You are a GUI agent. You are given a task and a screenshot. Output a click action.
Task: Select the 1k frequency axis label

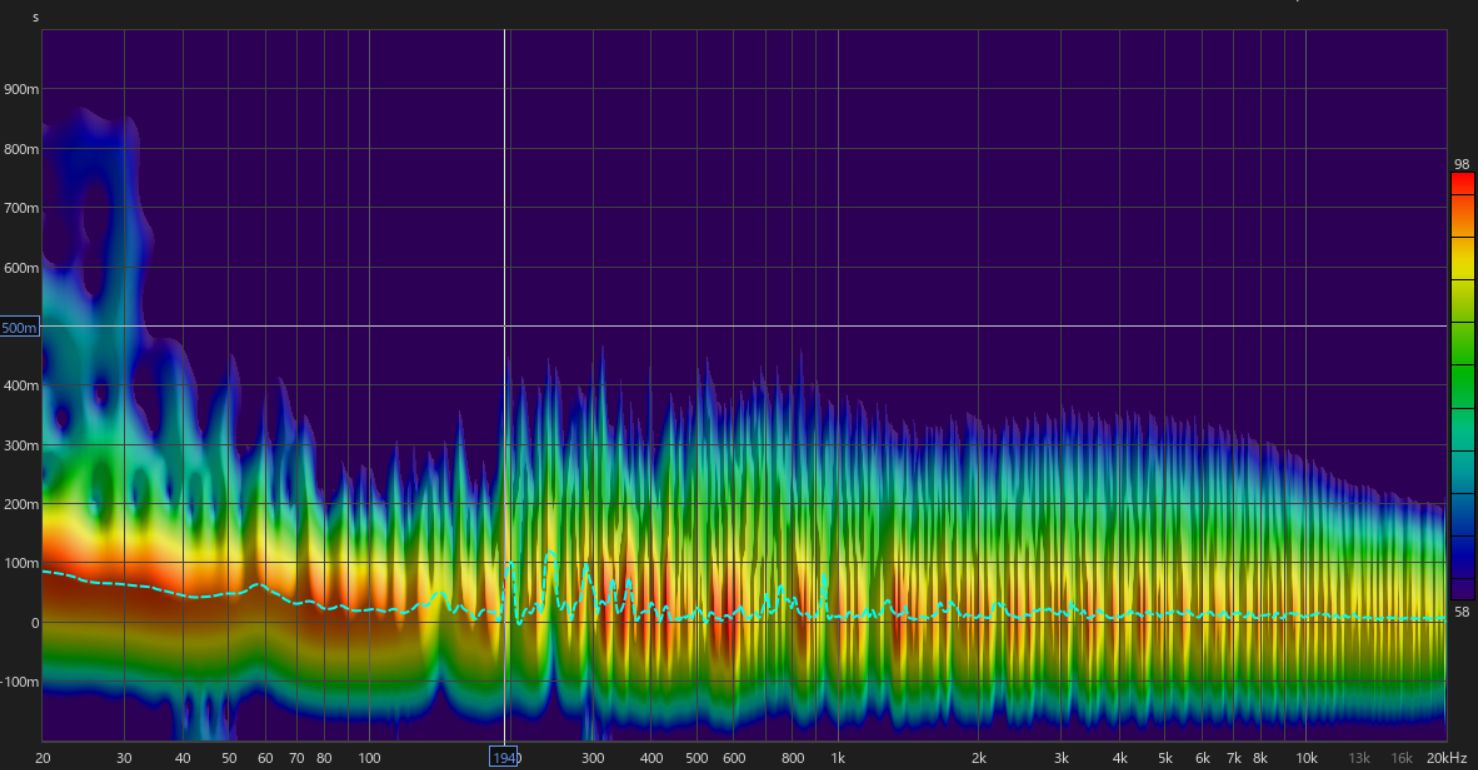pos(837,759)
